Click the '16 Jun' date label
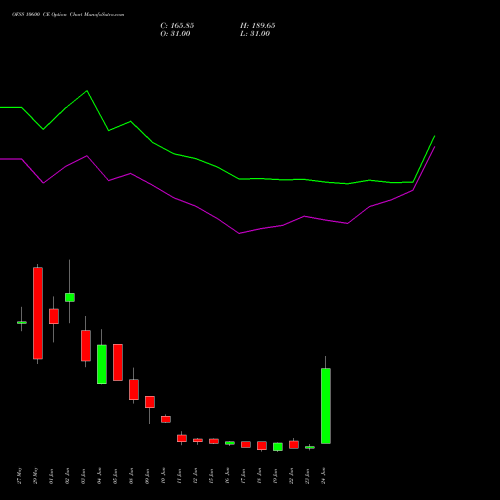The width and height of the screenshot is (500, 500). (x=227, y=476)
